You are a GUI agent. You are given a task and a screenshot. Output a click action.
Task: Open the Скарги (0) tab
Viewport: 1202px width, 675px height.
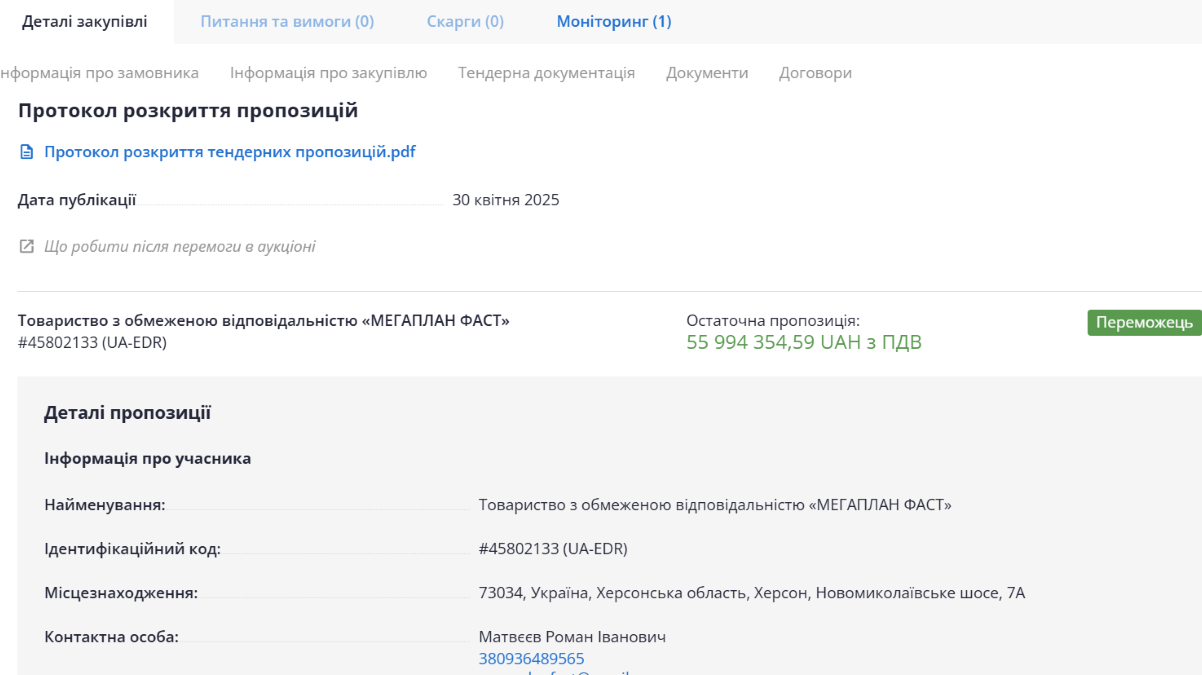(x=465, y=22)
